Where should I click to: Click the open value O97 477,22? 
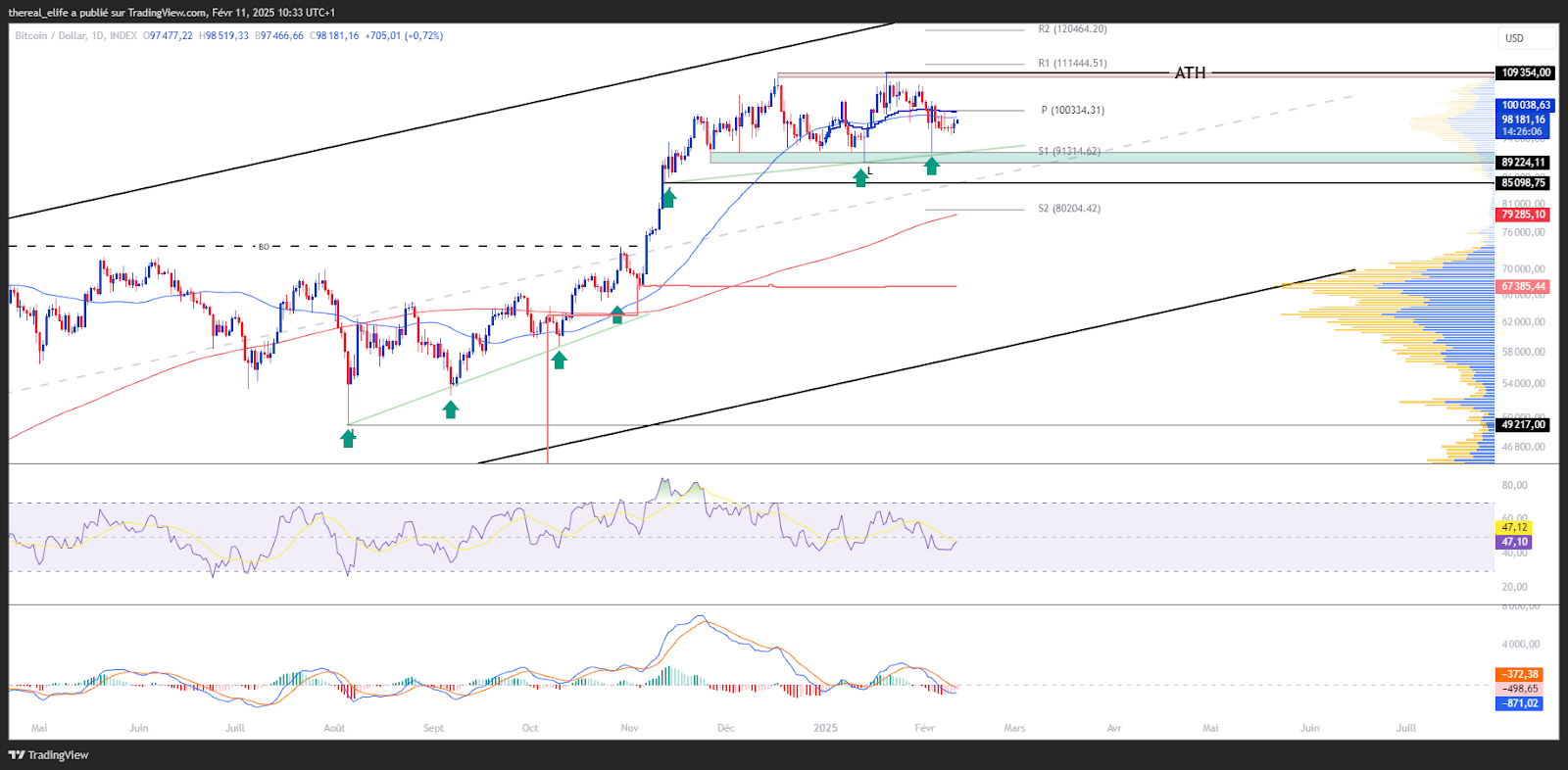click(169, 35)
